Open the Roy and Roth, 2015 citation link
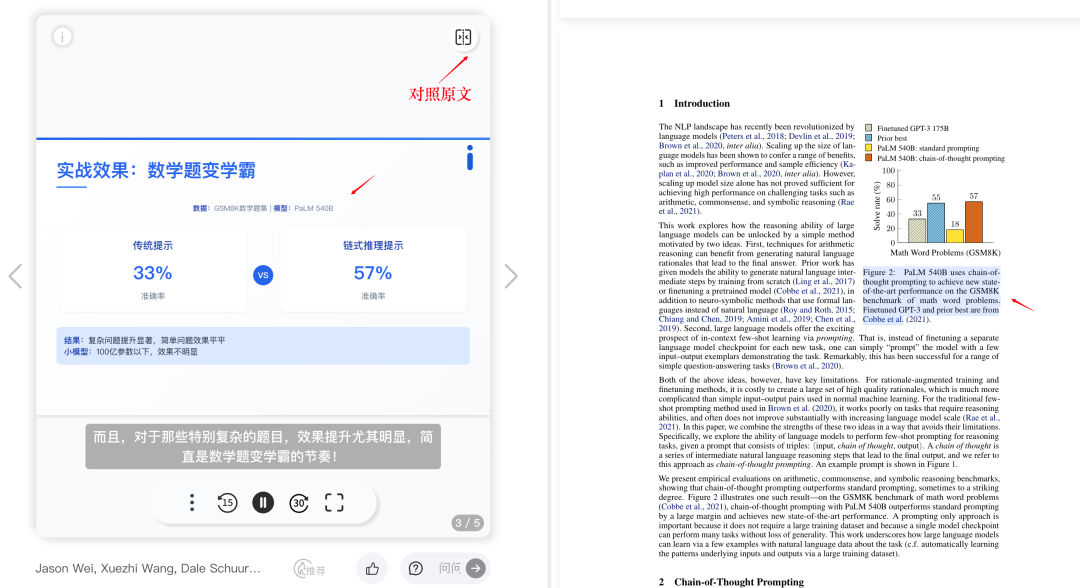The width and height of the screenshot is (1080, 588). pyautogui.click(x=818, y=310)
